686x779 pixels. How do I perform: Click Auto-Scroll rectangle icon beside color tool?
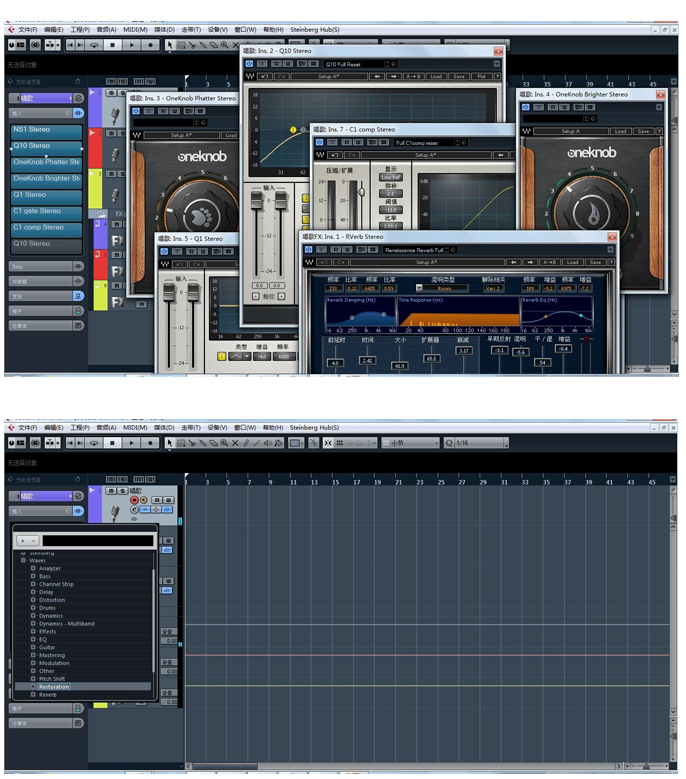coord(296,443)
